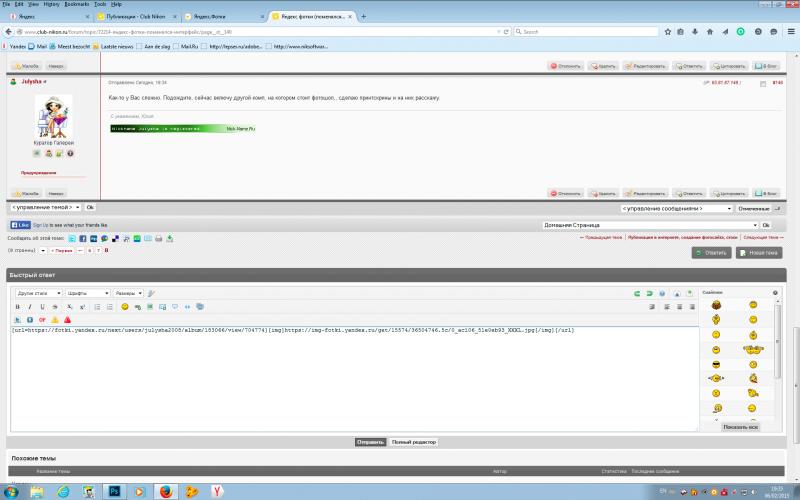Go to the first page in the pagination
800x500 pixels.
[62, 251]
